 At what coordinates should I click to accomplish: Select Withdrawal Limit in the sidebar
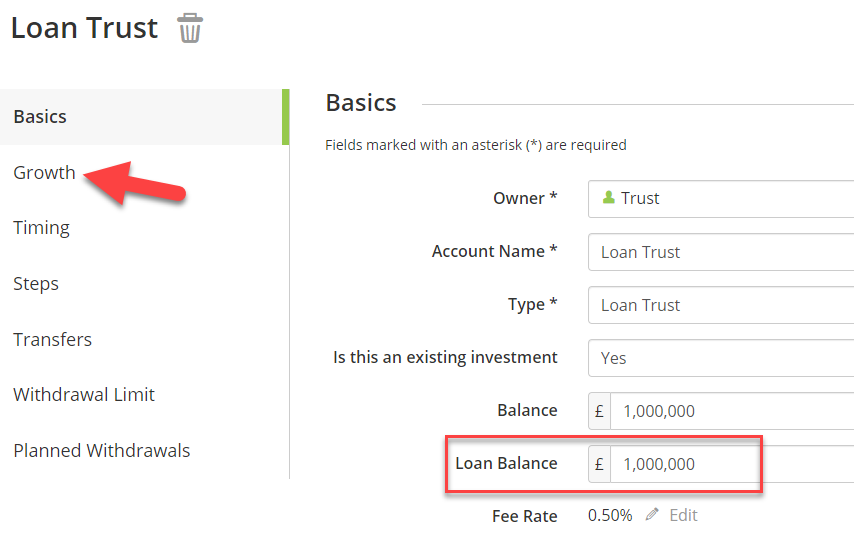84,394
